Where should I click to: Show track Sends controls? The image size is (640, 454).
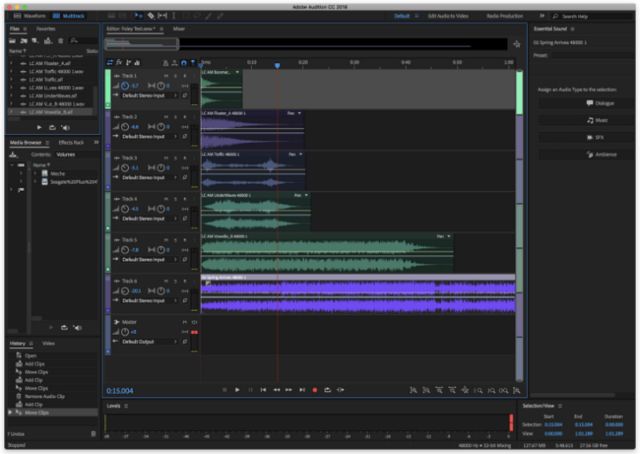(x=128, y=62)
